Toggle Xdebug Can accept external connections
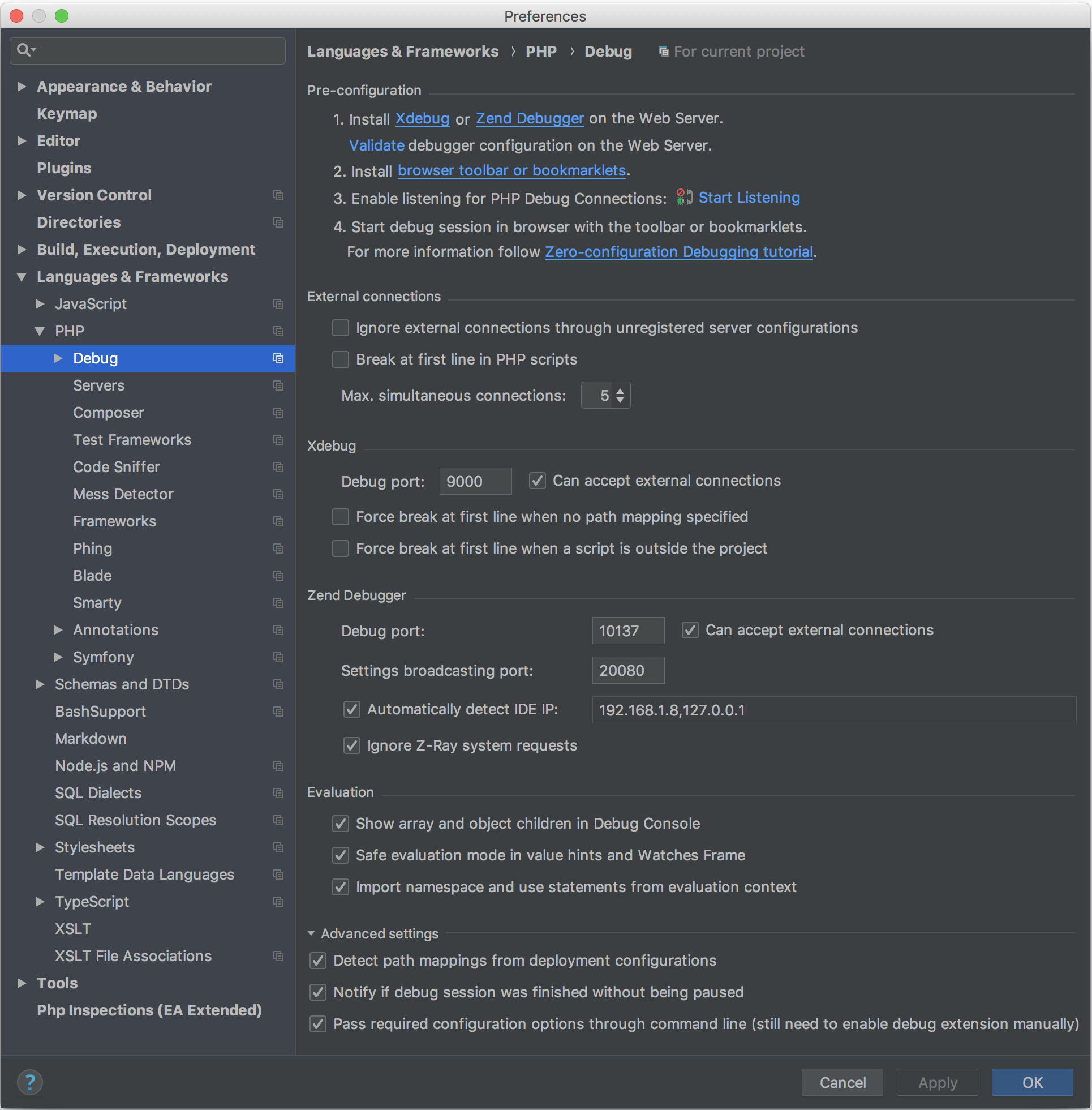This screenshot has height=1110, width=1092. (538, 481)
